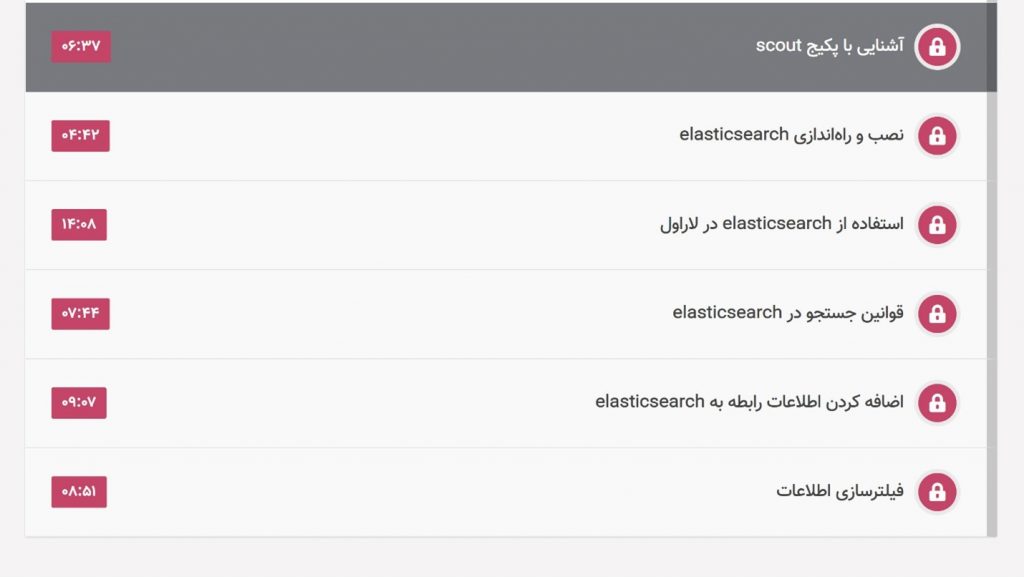The width and height of the screenshot is (1024, 577).
Task: Open the فیلترسازی اطلاعات lesson
Action: (x=840, y=491)
